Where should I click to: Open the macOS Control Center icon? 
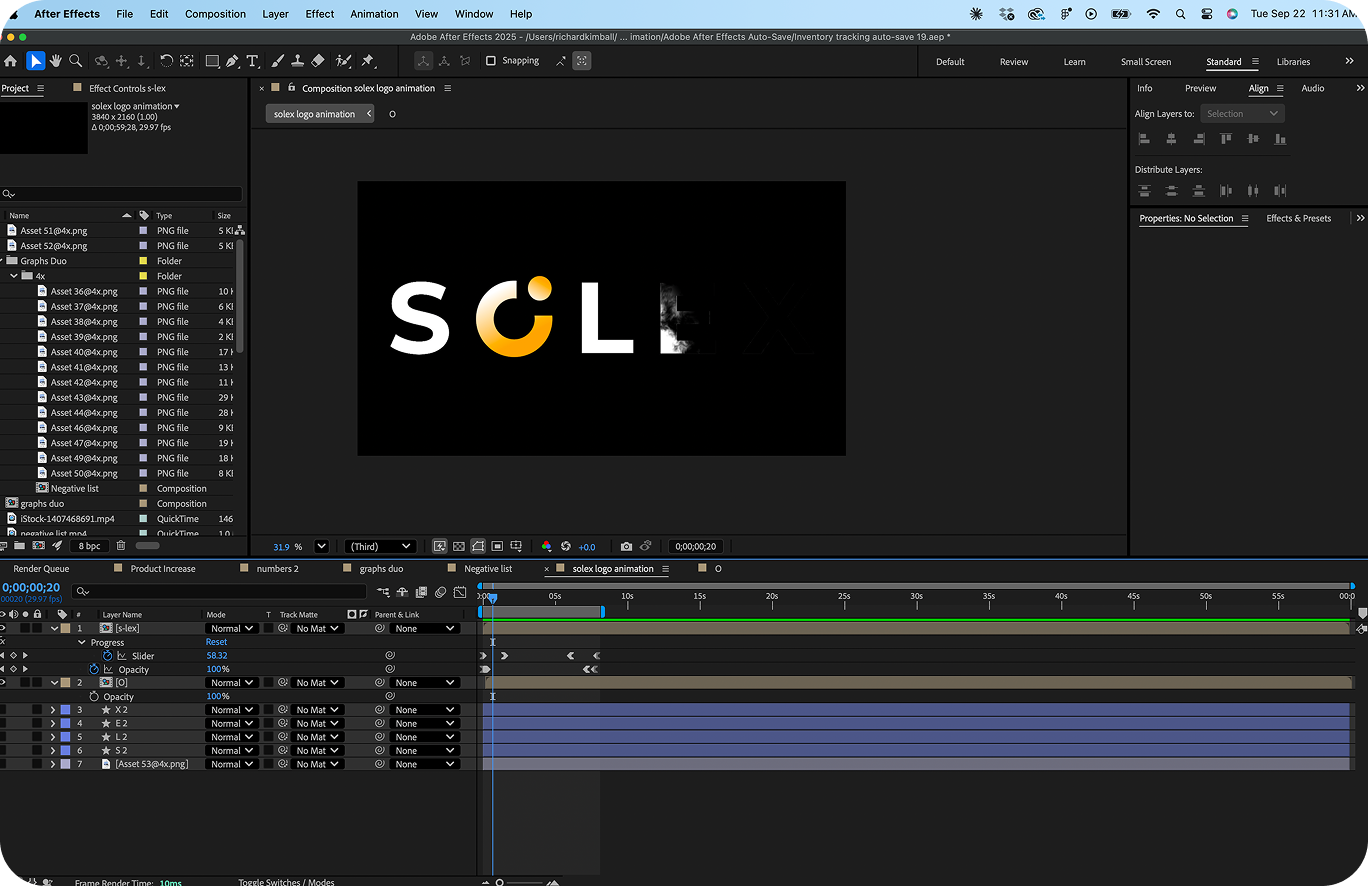1206,14
